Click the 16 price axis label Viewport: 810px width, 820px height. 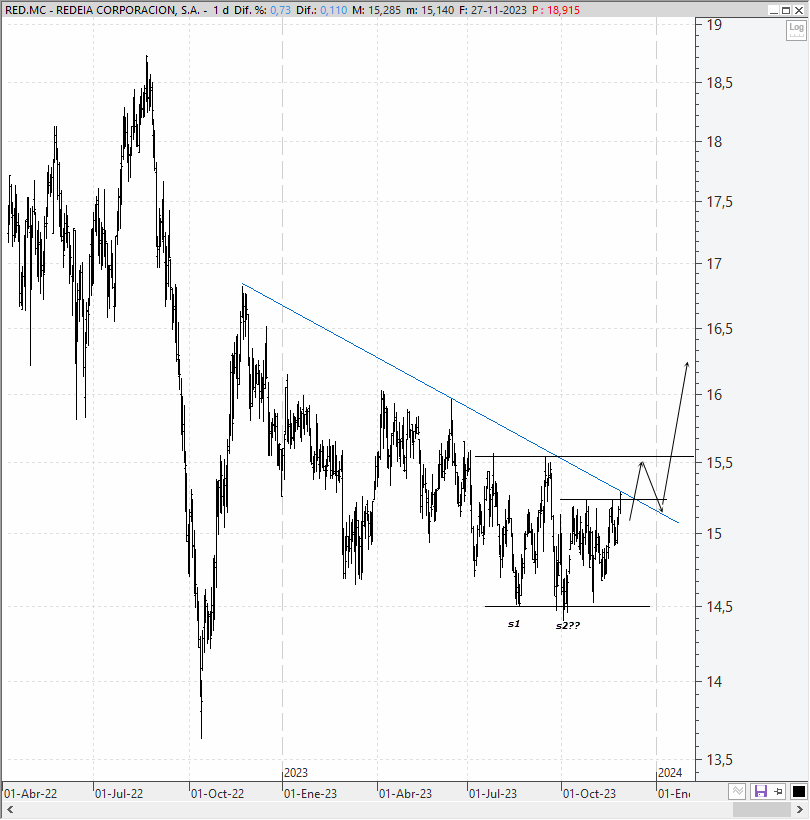714,394
